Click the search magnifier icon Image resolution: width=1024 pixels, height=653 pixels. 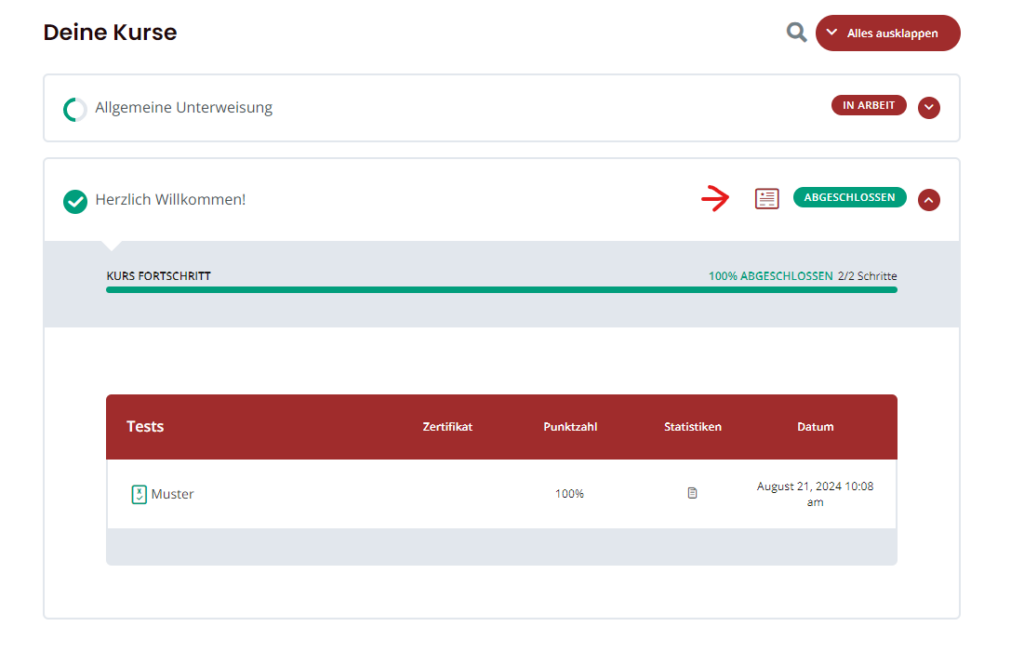click(x=796, y=33)
